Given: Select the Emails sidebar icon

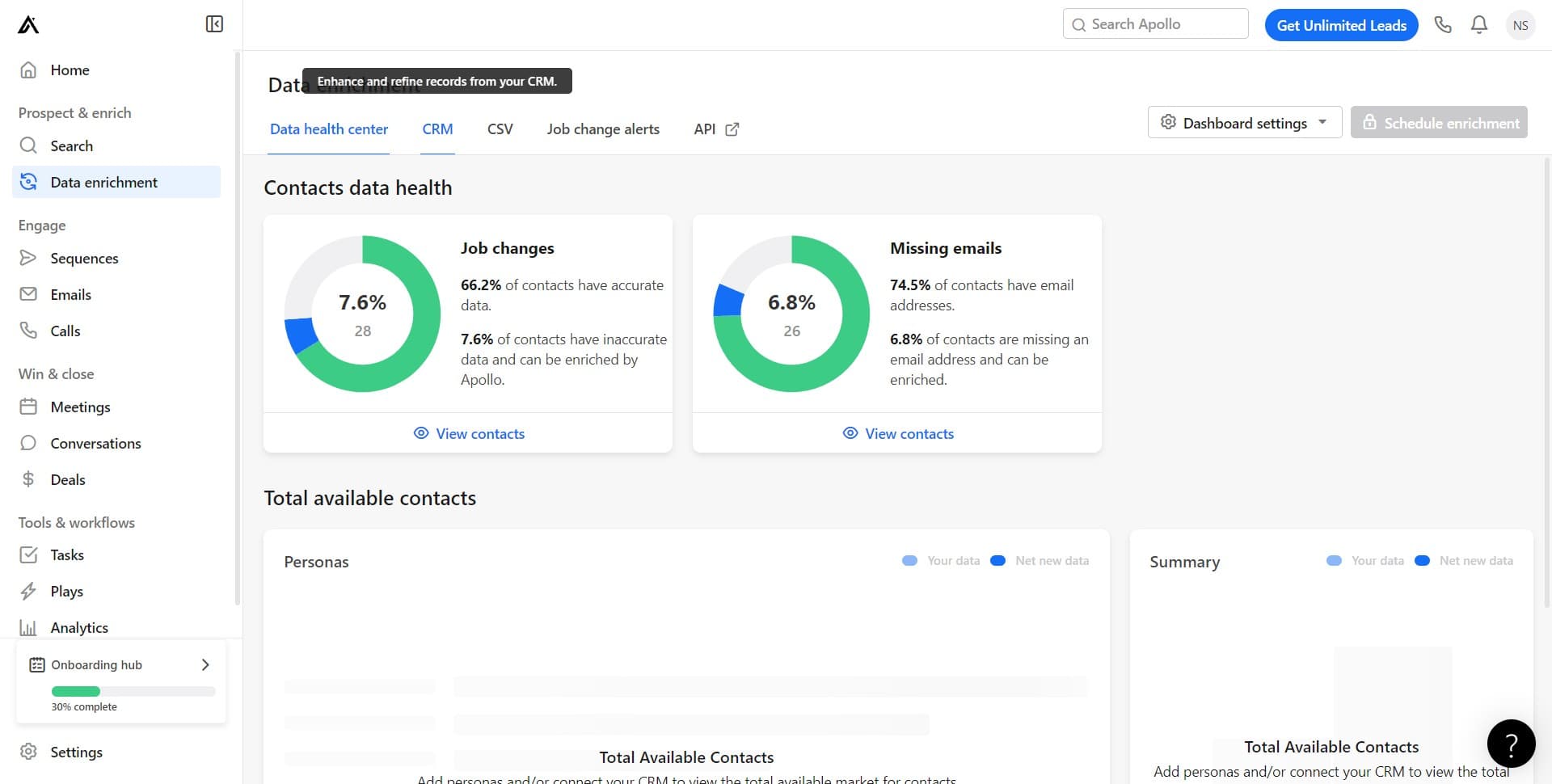Looking at the screenshot, I should [28, 294].
